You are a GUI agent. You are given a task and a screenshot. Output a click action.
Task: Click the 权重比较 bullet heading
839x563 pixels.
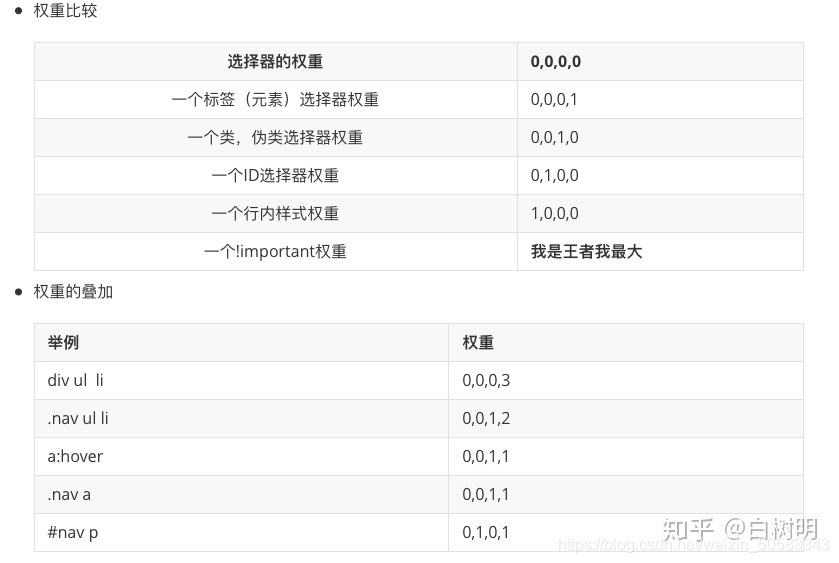65,11
